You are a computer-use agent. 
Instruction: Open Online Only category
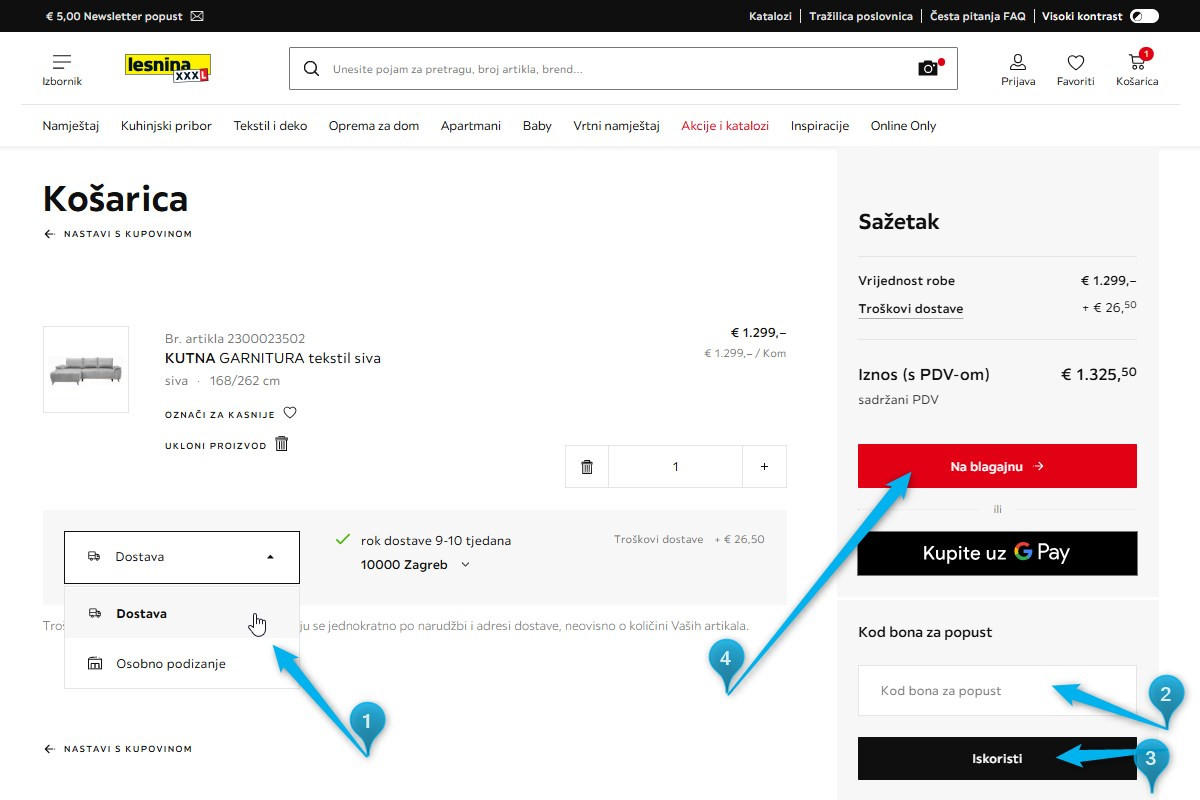903,126
